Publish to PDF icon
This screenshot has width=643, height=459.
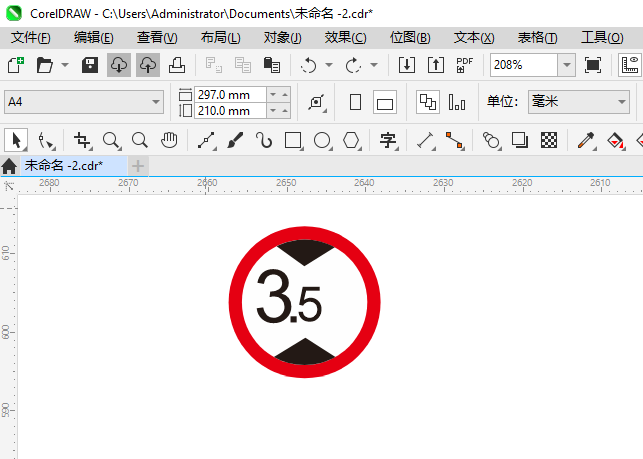(x=465, y=65)
